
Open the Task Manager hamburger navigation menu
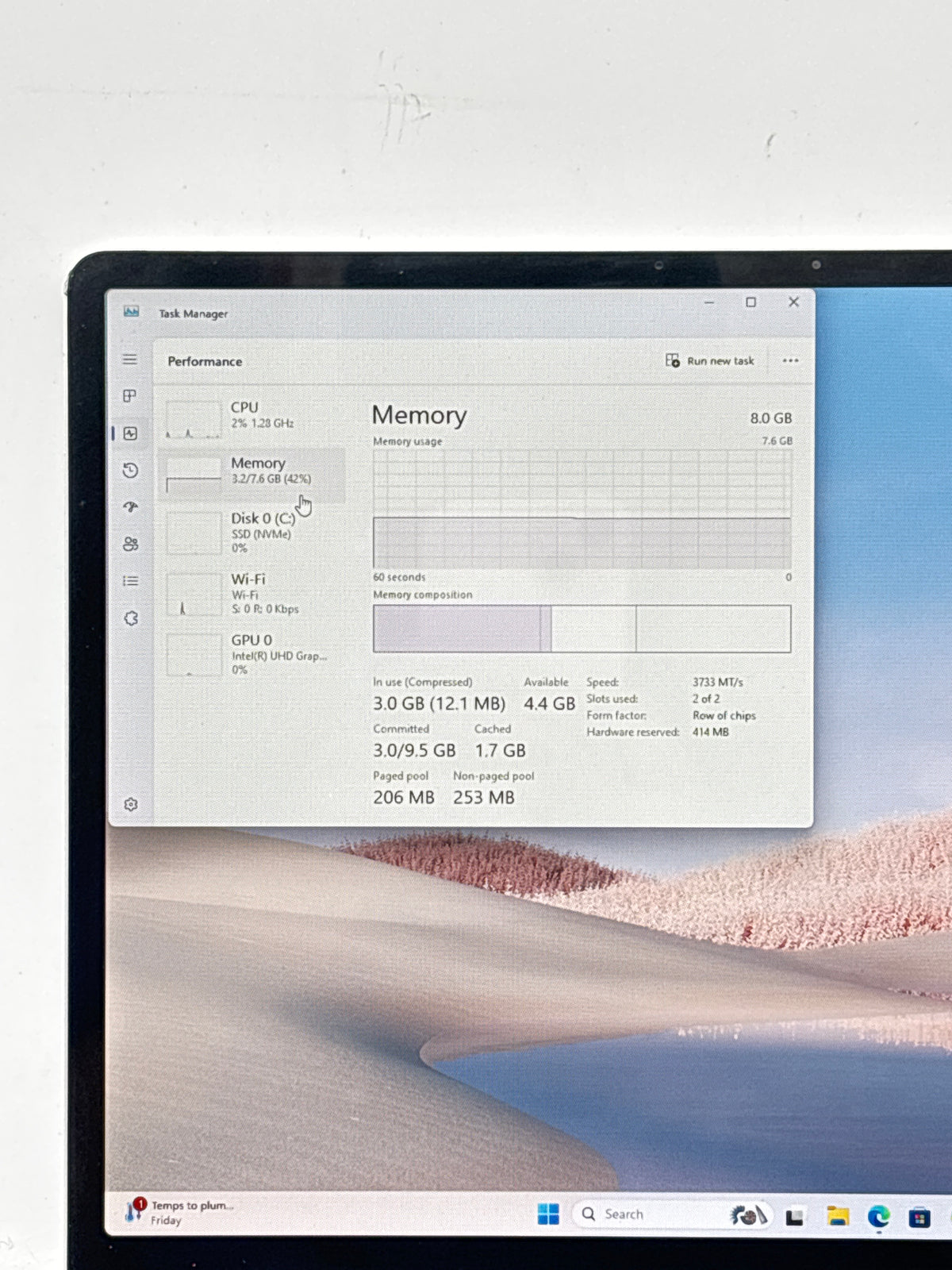130,360
